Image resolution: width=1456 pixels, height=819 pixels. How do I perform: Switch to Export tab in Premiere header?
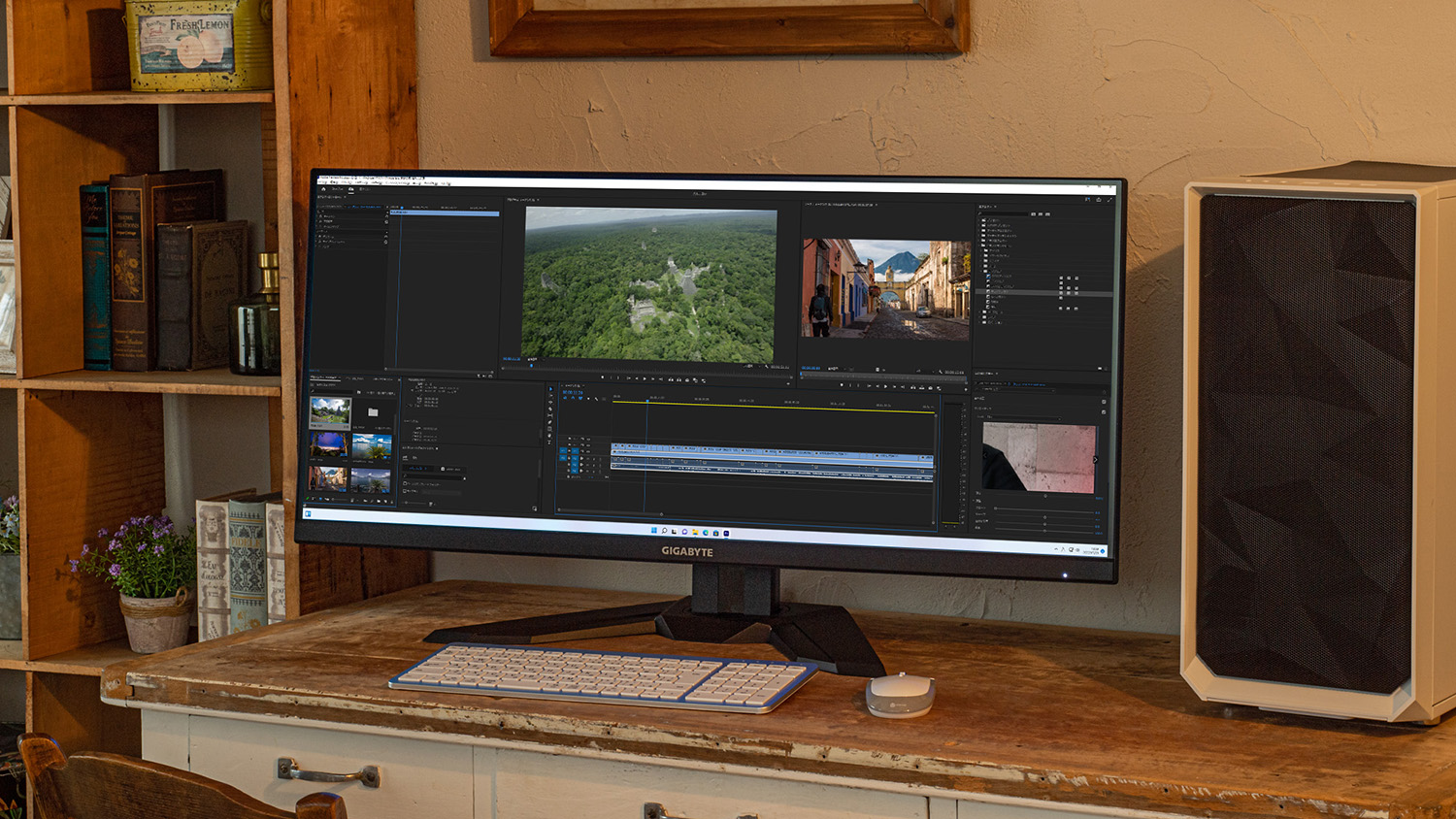[x=364, y=189]
